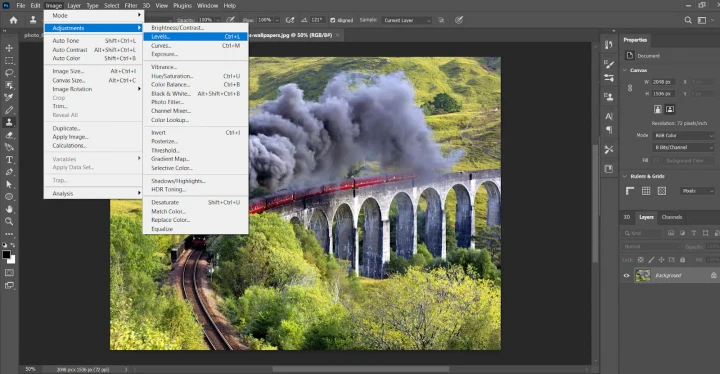
Task: Expand the Mode submenu
Action: click(94, 16)
